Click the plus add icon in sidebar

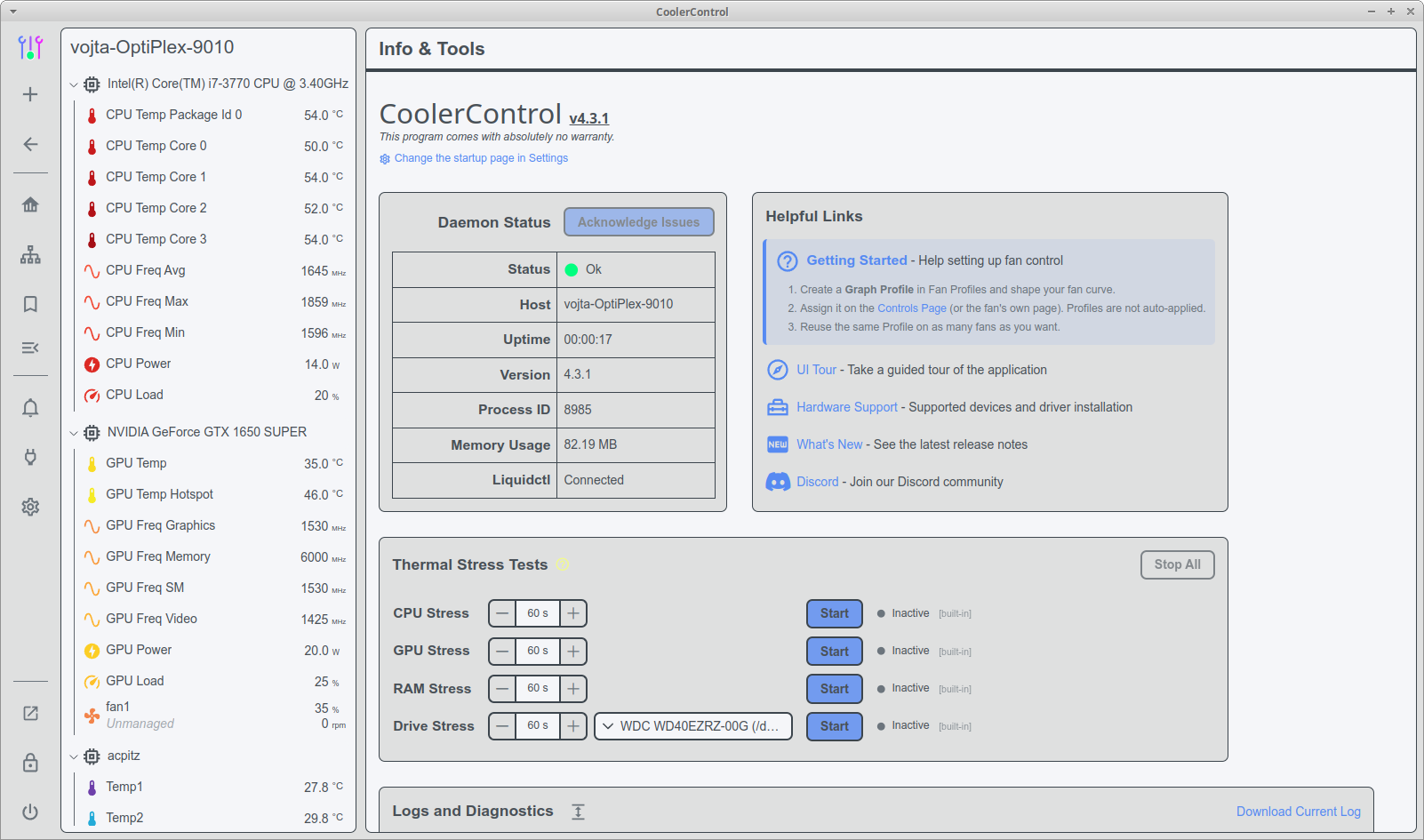tap(30, 94)
